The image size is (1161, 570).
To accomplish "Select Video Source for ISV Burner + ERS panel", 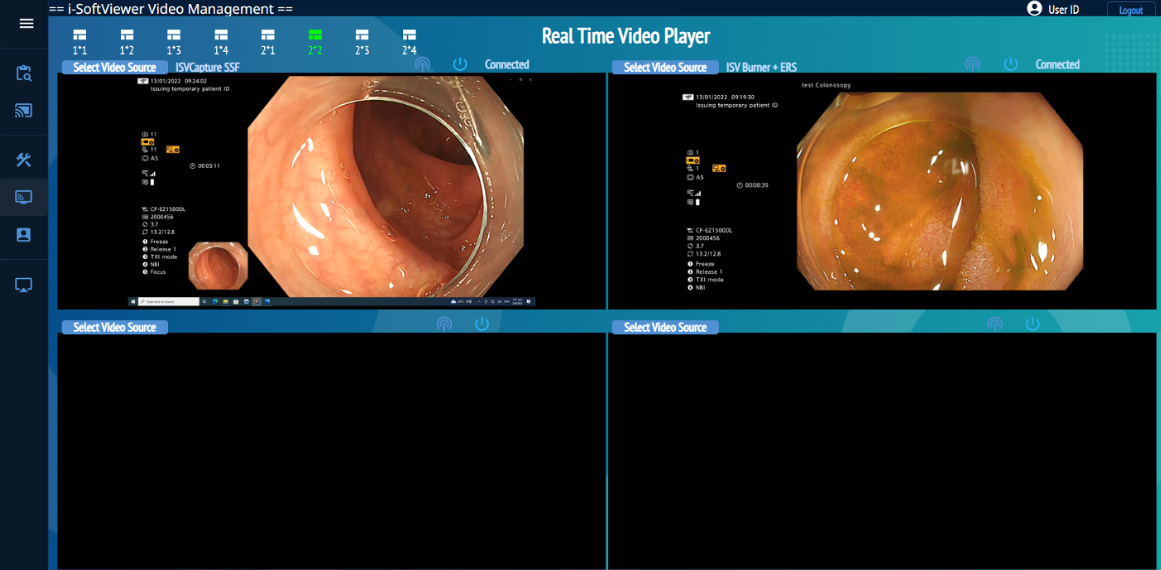I will 665,67.
